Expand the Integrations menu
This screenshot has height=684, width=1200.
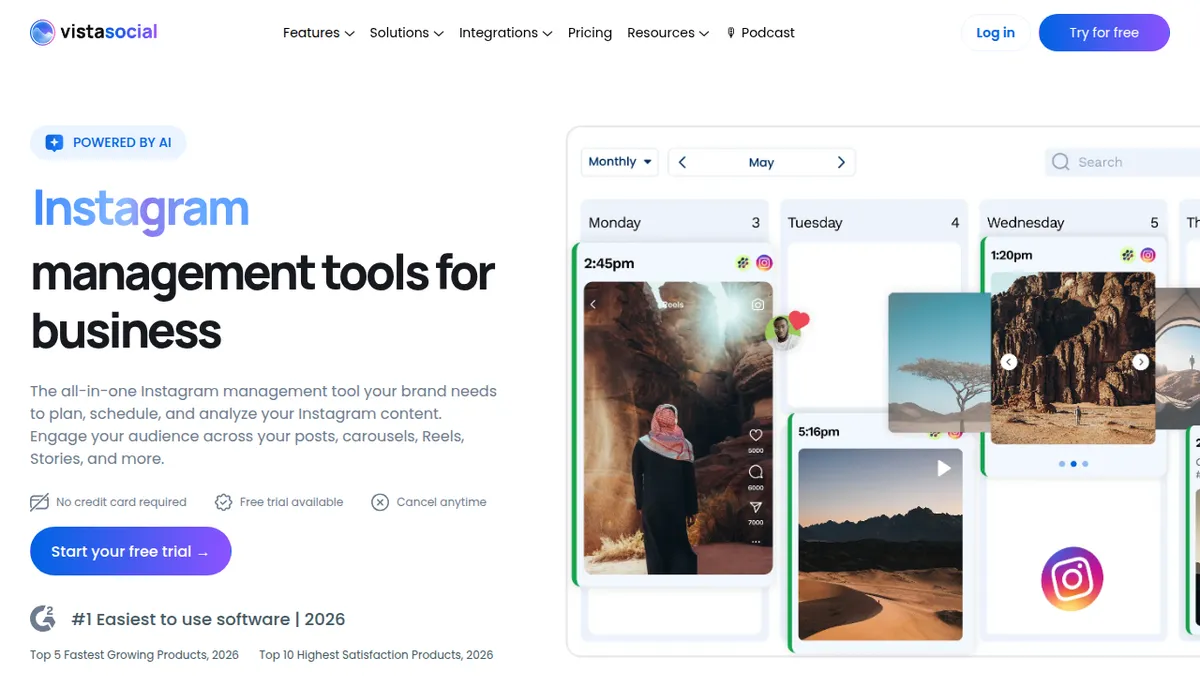click(505, 33)
